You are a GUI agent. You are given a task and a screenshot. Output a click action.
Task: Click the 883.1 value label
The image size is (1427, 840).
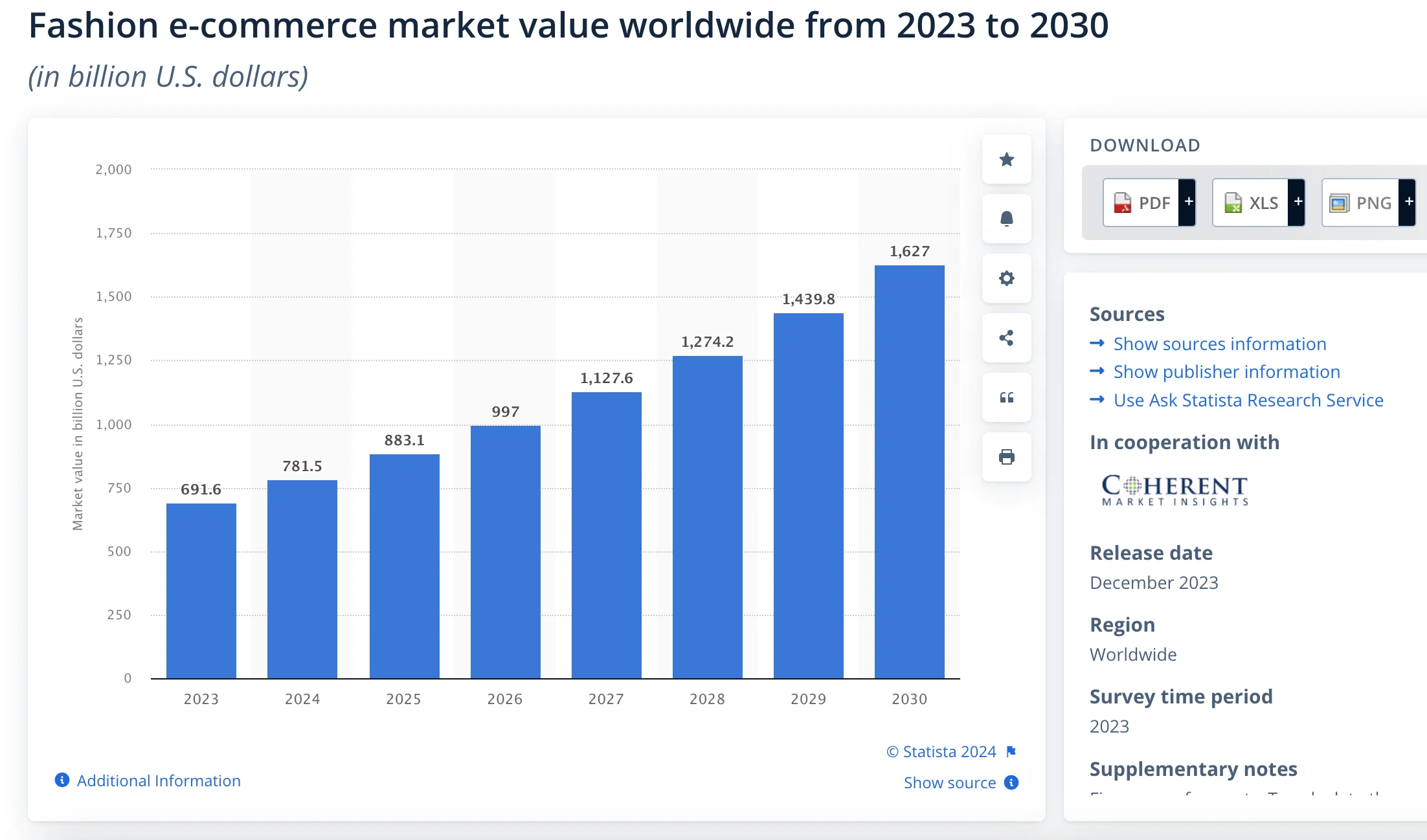(x=404, y=440)
